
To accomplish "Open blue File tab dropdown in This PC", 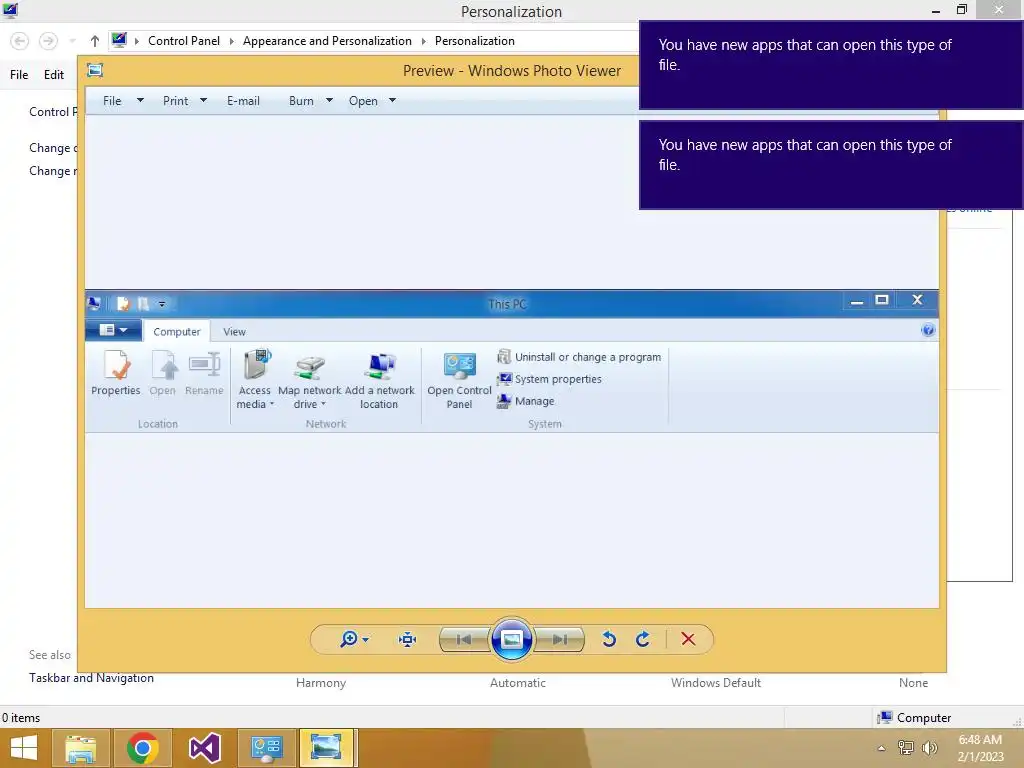I will [x=114, y=330].
